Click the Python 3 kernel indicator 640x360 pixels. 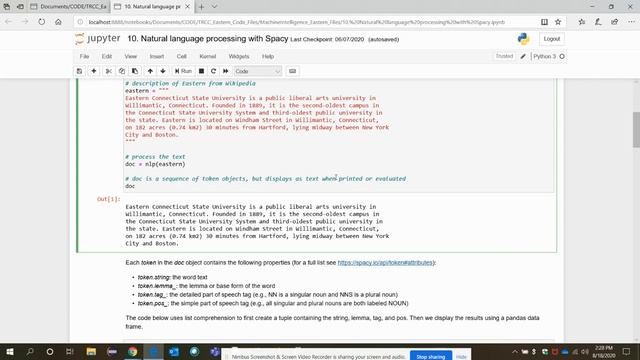(548, 56)
